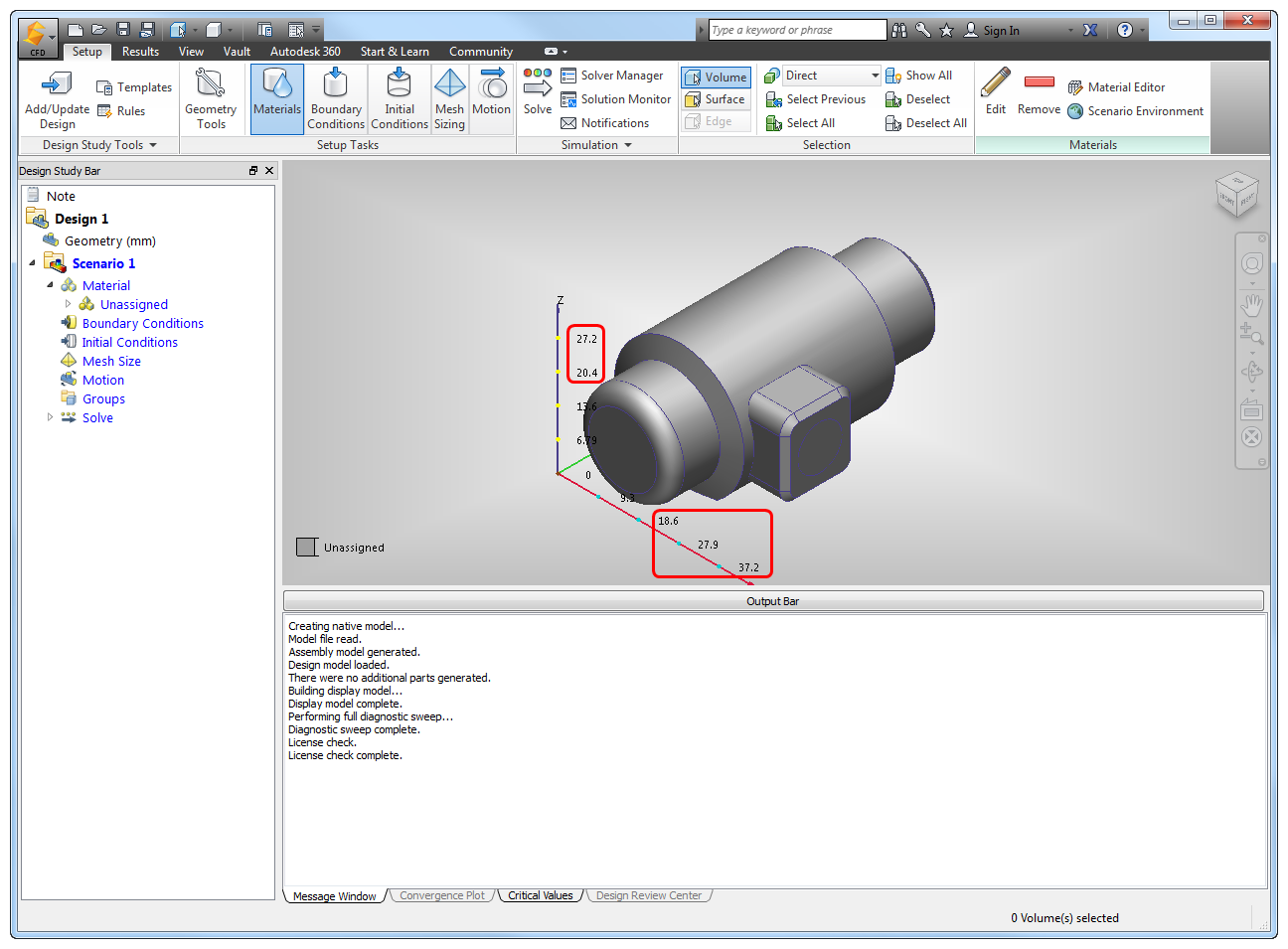The height and width of the screenshot is (949, 1288).
Task: Select Boundary Conditions in the design study tree
Action: 143,323
